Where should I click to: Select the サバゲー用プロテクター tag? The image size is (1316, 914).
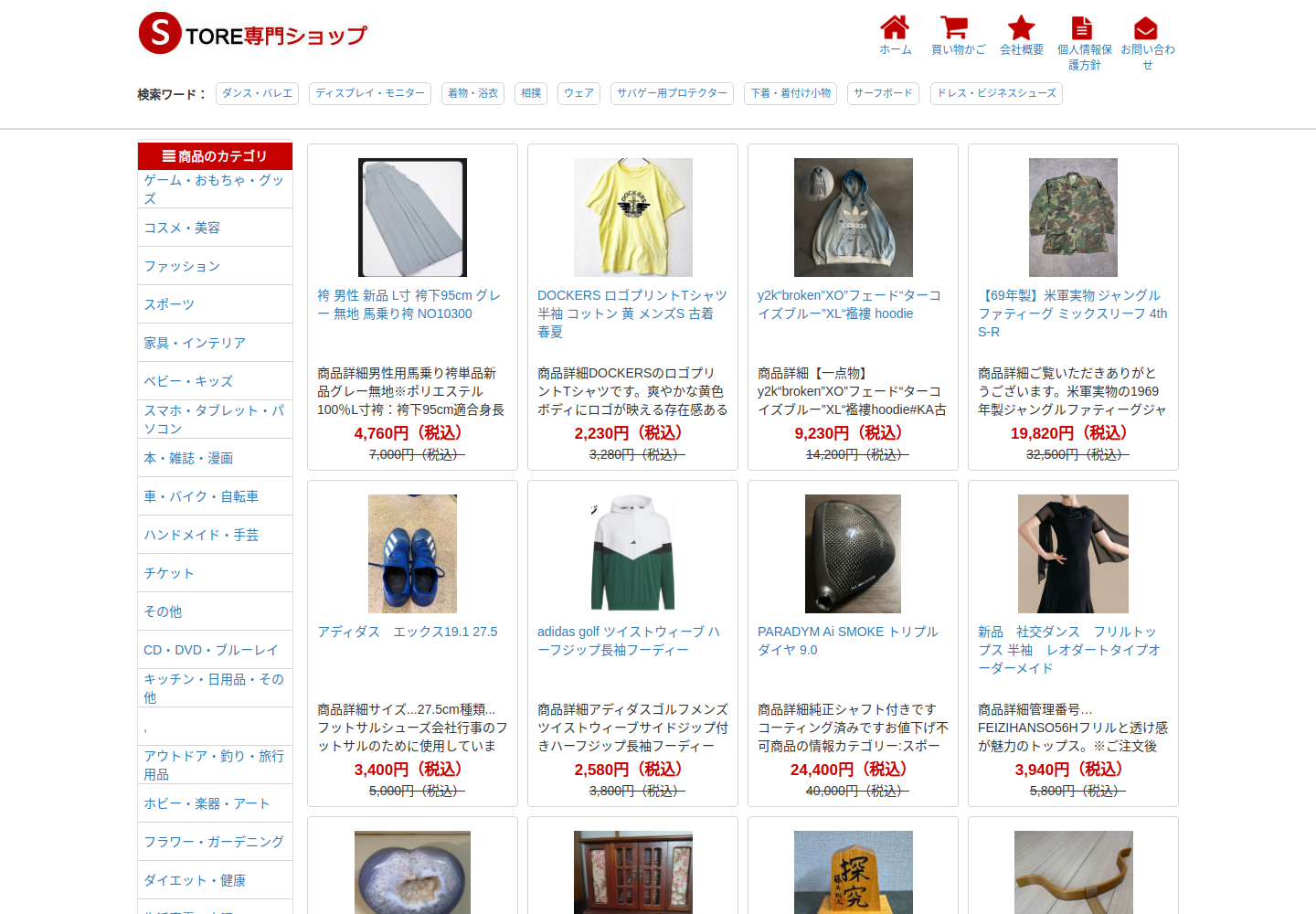tap(672, 93)
